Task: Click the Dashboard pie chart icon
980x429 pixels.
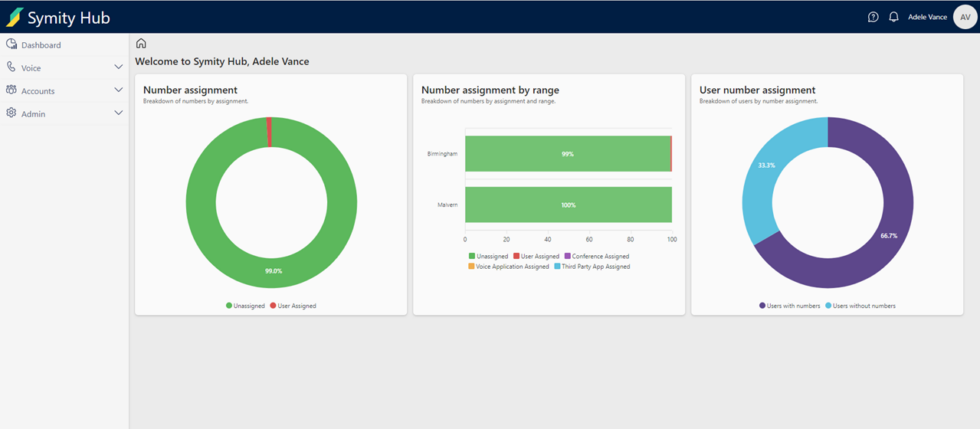Action: coord(11,44)
